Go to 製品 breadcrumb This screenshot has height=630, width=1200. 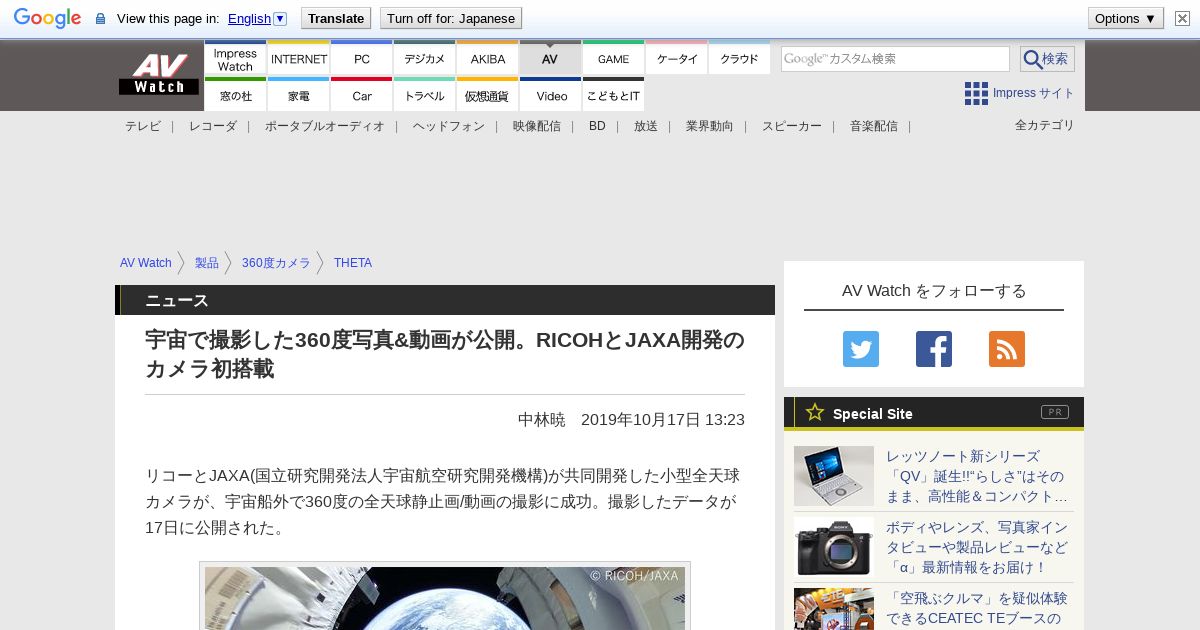click(207, 263)
